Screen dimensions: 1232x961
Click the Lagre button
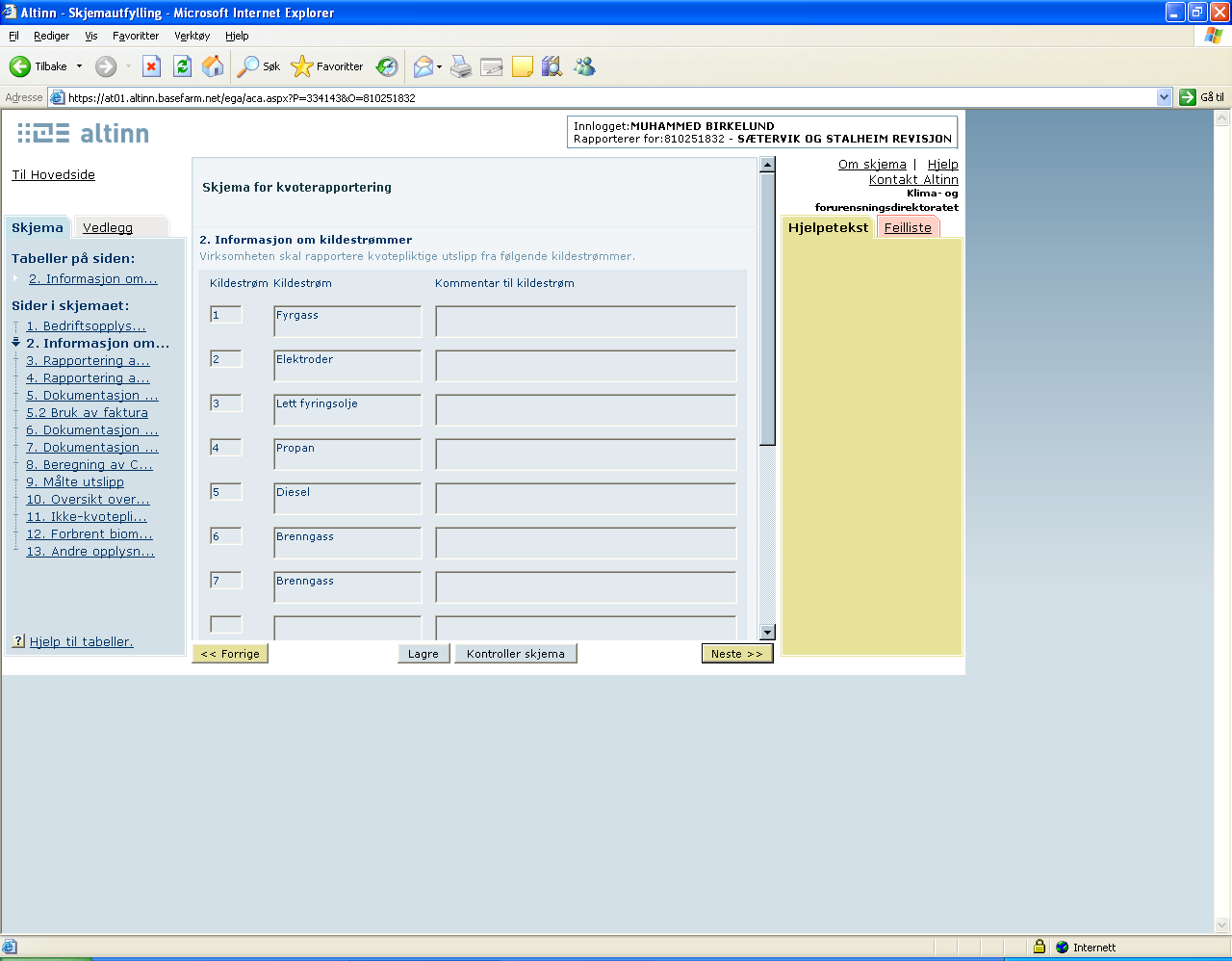[423, 654]
